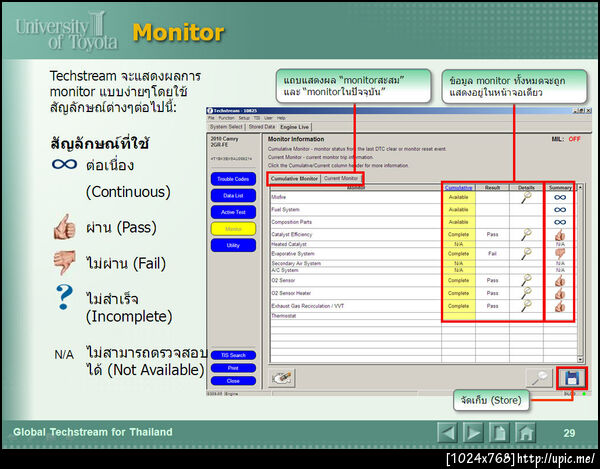Viewport: 600px width, 469px height.
Task: Click magnifier button beside the Store icon
Action: [540, 378]
